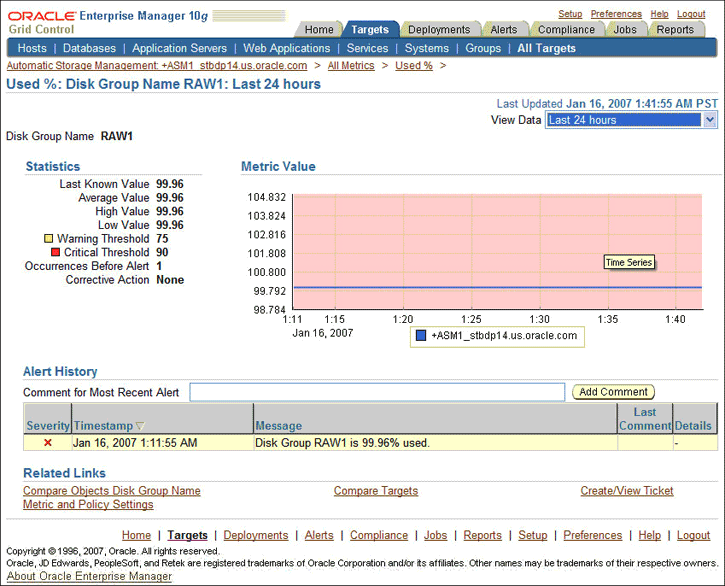Select the Databases subtab
Viewport: 725px width, 586px height.
[89, 48]
